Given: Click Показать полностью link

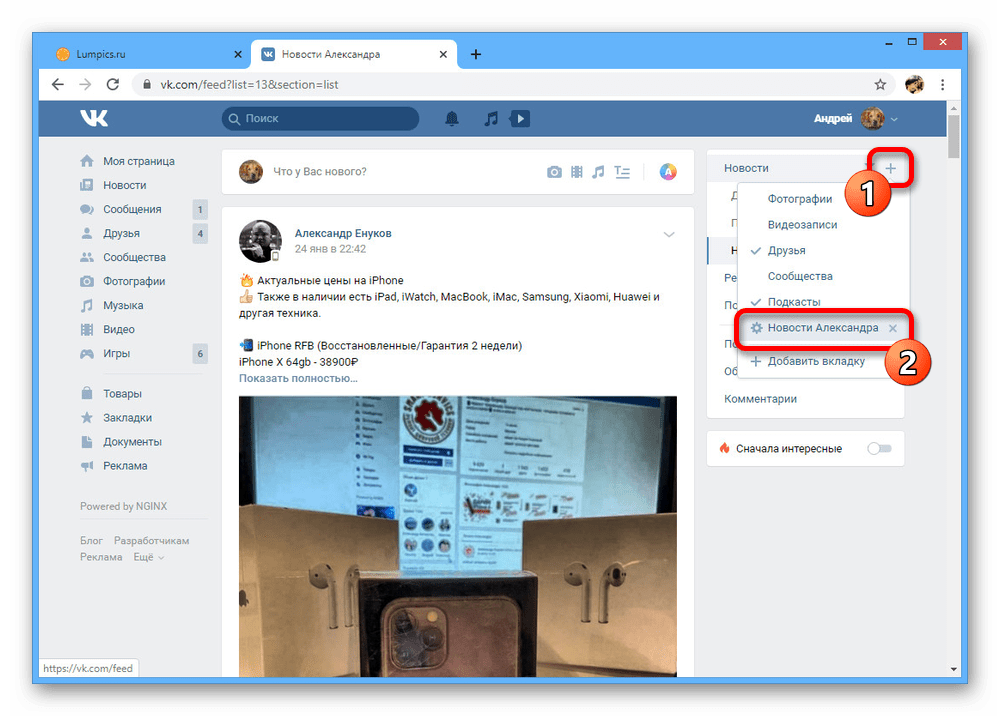Looking at the screenshot, I should [297, 378].
